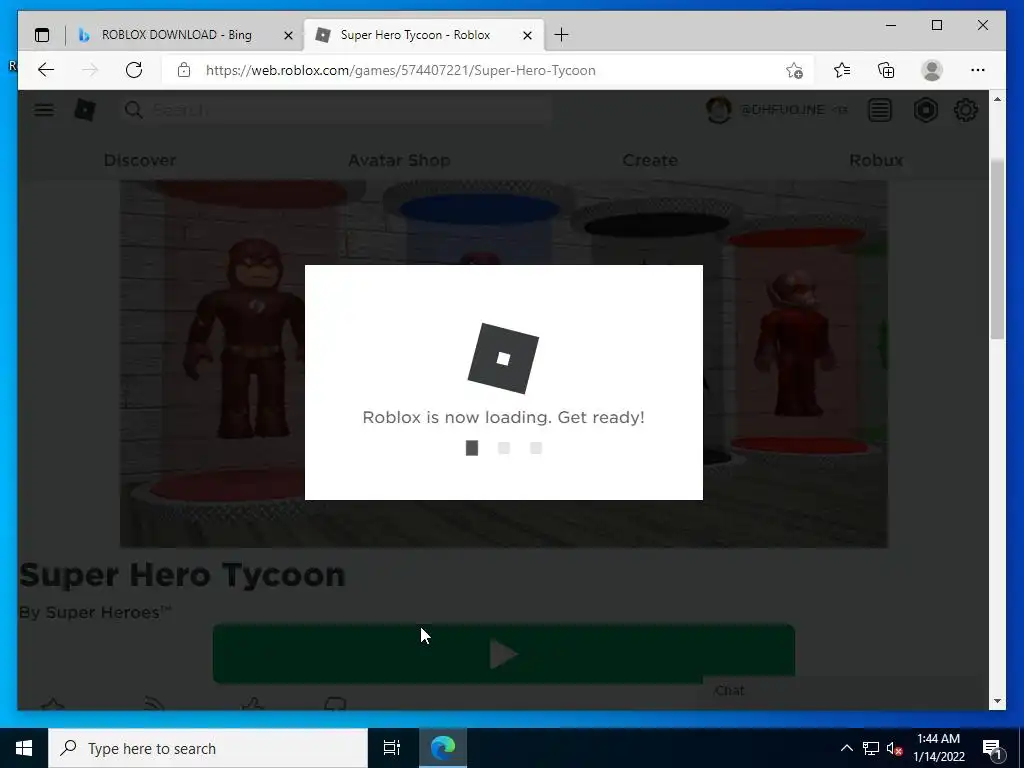The image size is (1024, 768).
Task: View site security lock info
Action: [x=184, y=70]
